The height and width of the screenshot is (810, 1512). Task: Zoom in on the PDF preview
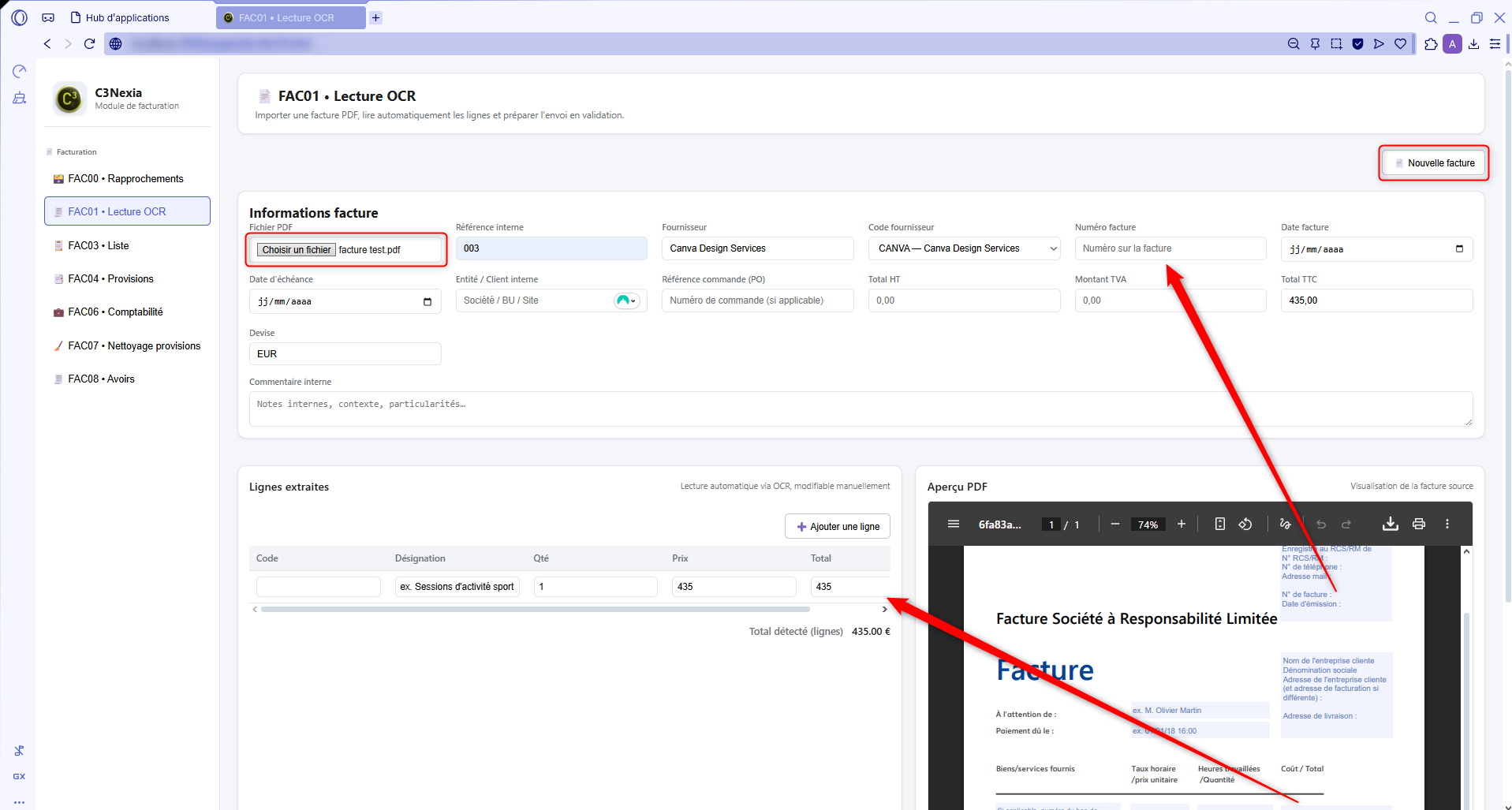coord(1181,524)
